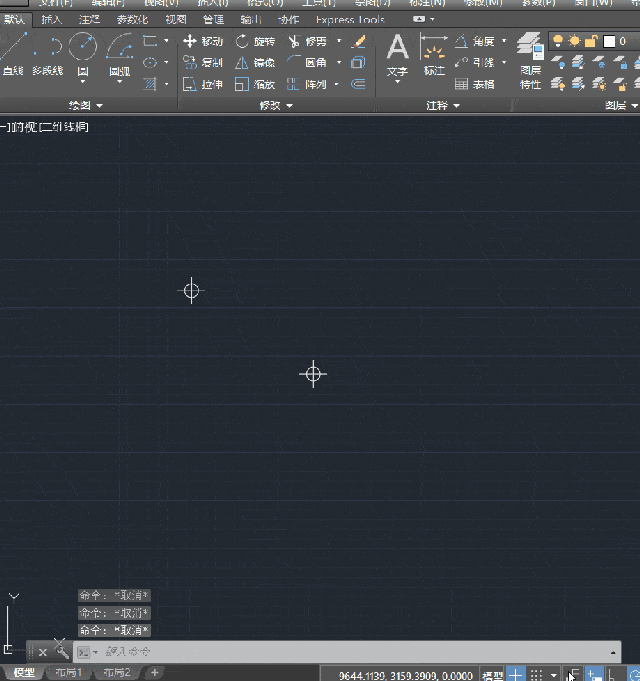The width and height of the screenshot is (640, 681).
Task: Open command line customize wrench
Action: click(62, 651)
